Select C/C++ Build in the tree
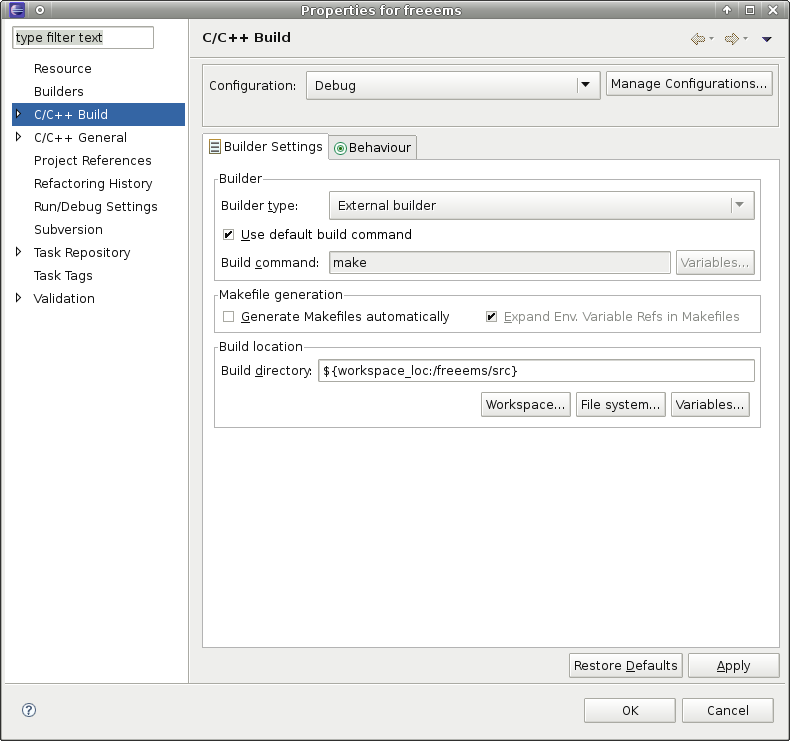The height and width of the screenshot is (741, 790). pyautogui.click(x=98, y=114)
